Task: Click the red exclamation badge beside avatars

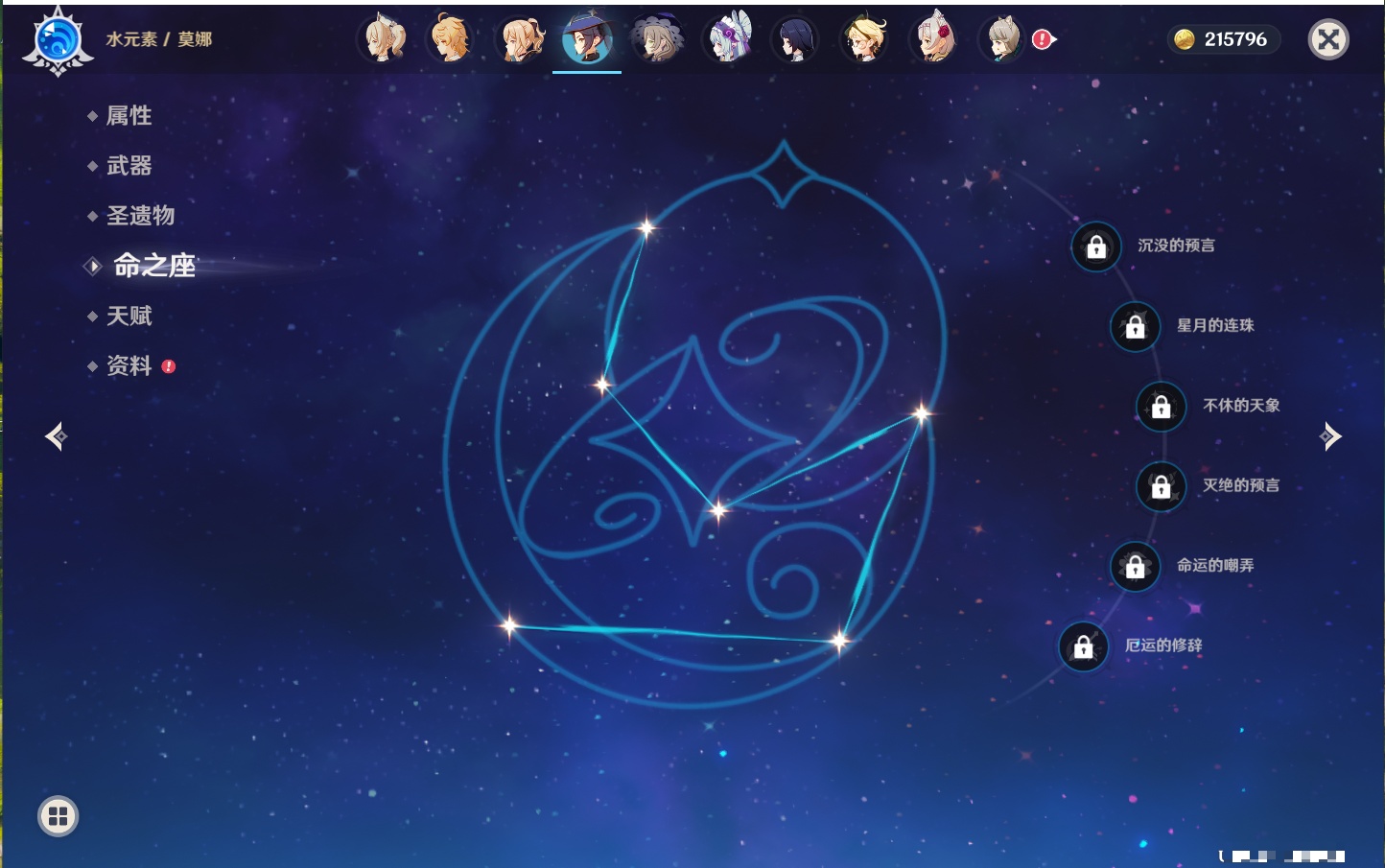Action: tap(1043, 39)
